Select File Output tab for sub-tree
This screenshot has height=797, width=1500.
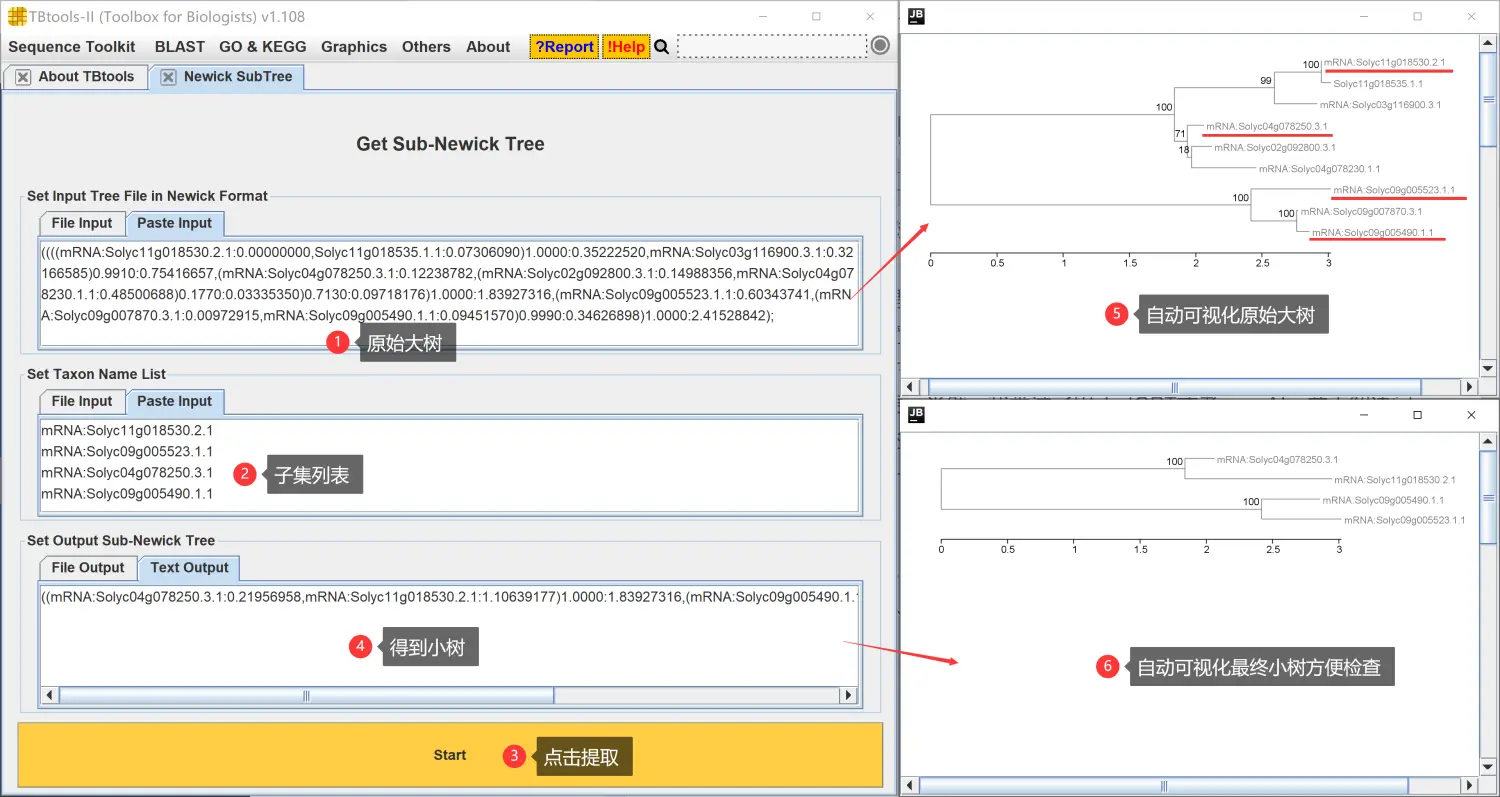coord(88,567)
